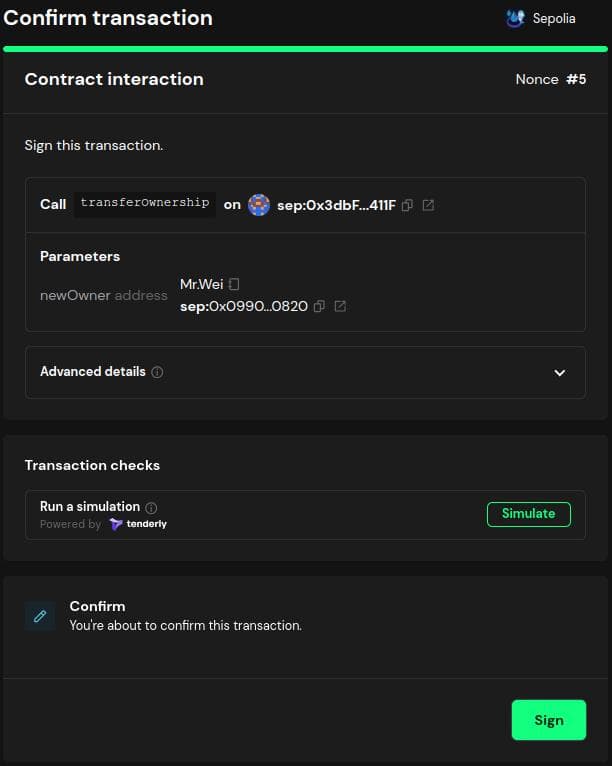This screenshot has height=766, width=612.
Task: Click the green progress bar
Action: tap(305, 49)
